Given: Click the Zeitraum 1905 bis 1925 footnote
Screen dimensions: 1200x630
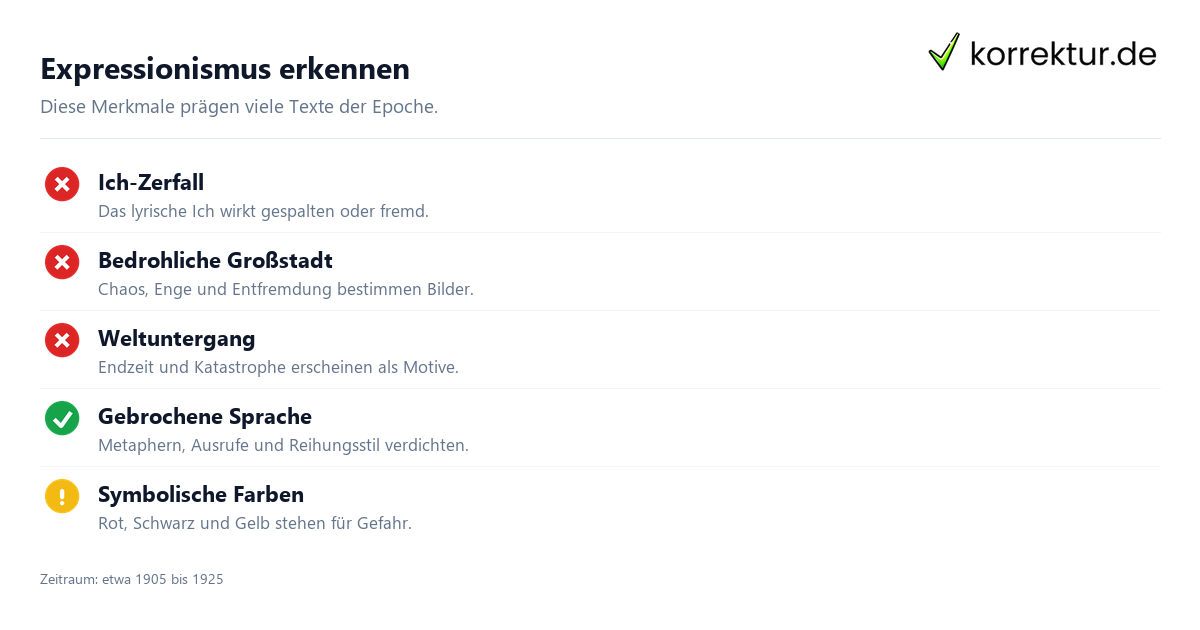Looking at the screenshot, I should coord(132,579).
